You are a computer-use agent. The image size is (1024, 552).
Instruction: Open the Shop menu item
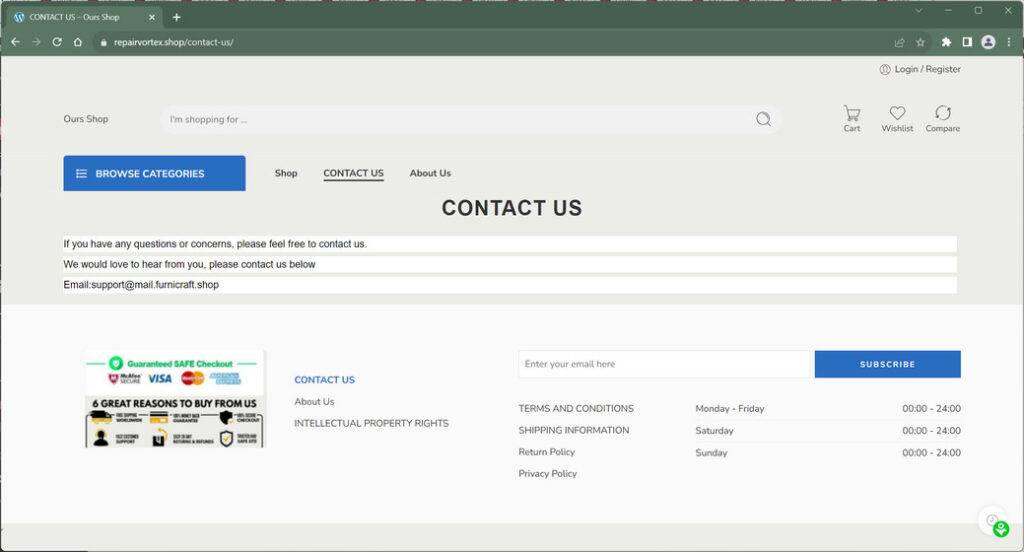[x=286, y=173]
